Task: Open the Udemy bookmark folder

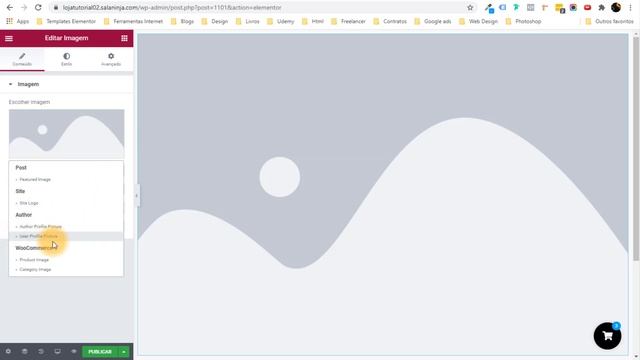Action: tap(280, 21)
